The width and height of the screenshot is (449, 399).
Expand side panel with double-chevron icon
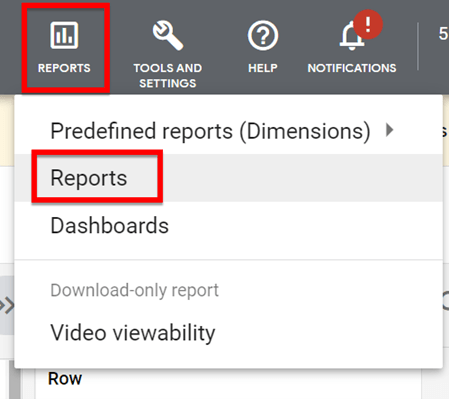(x=7, y=305)
